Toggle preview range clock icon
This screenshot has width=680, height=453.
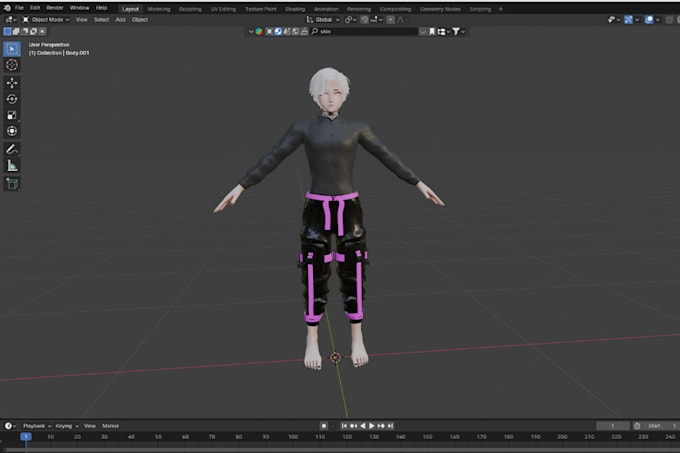(x=637, y=426)
